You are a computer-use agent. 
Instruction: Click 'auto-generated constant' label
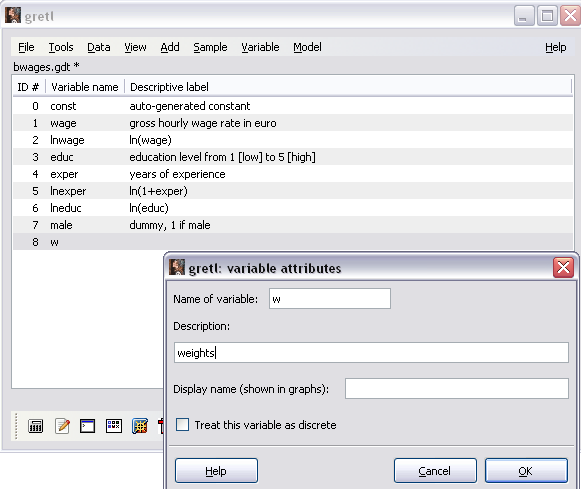[x=190, y=106]
